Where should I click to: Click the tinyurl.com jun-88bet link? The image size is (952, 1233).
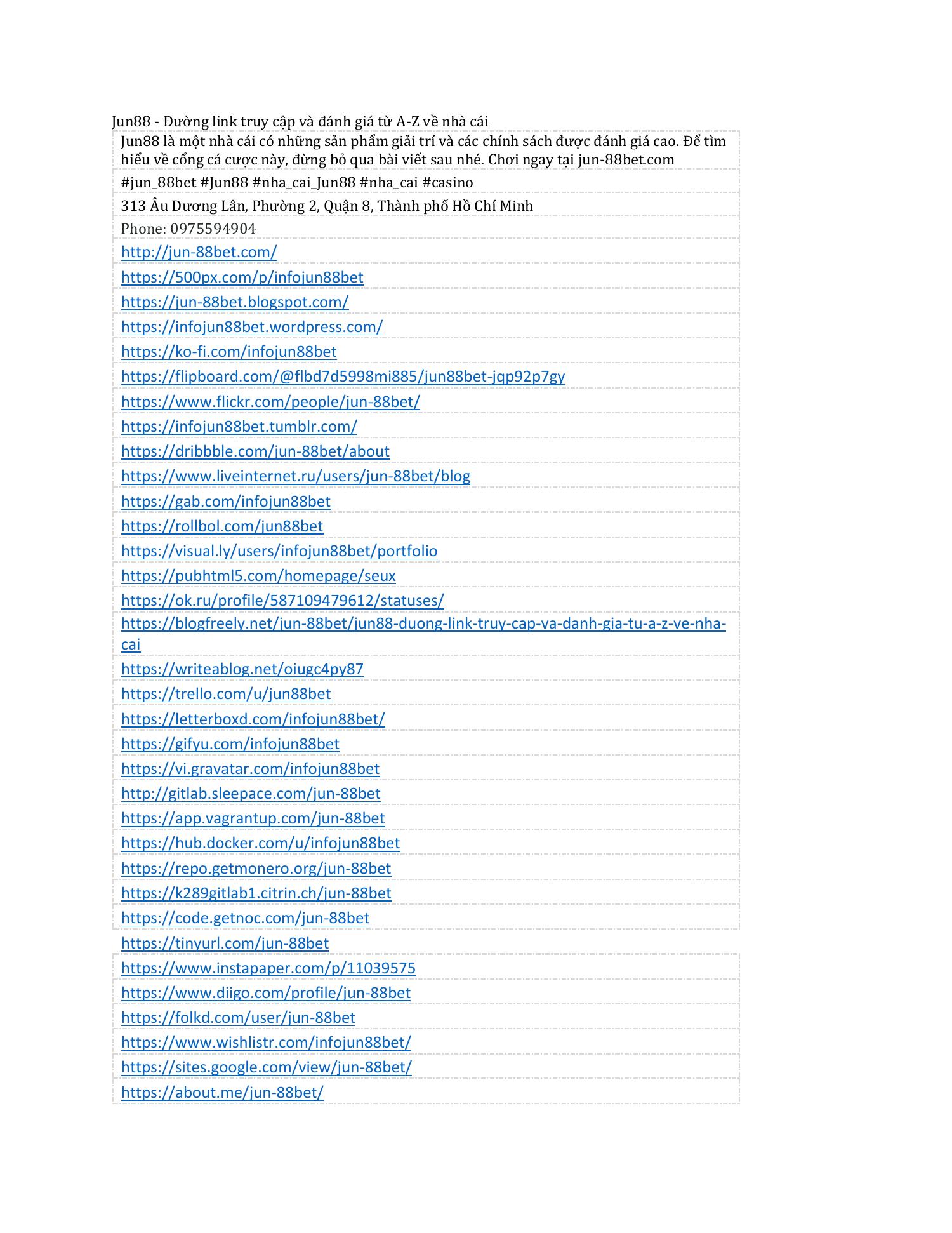pyautogui.click(x=225, y=943)
